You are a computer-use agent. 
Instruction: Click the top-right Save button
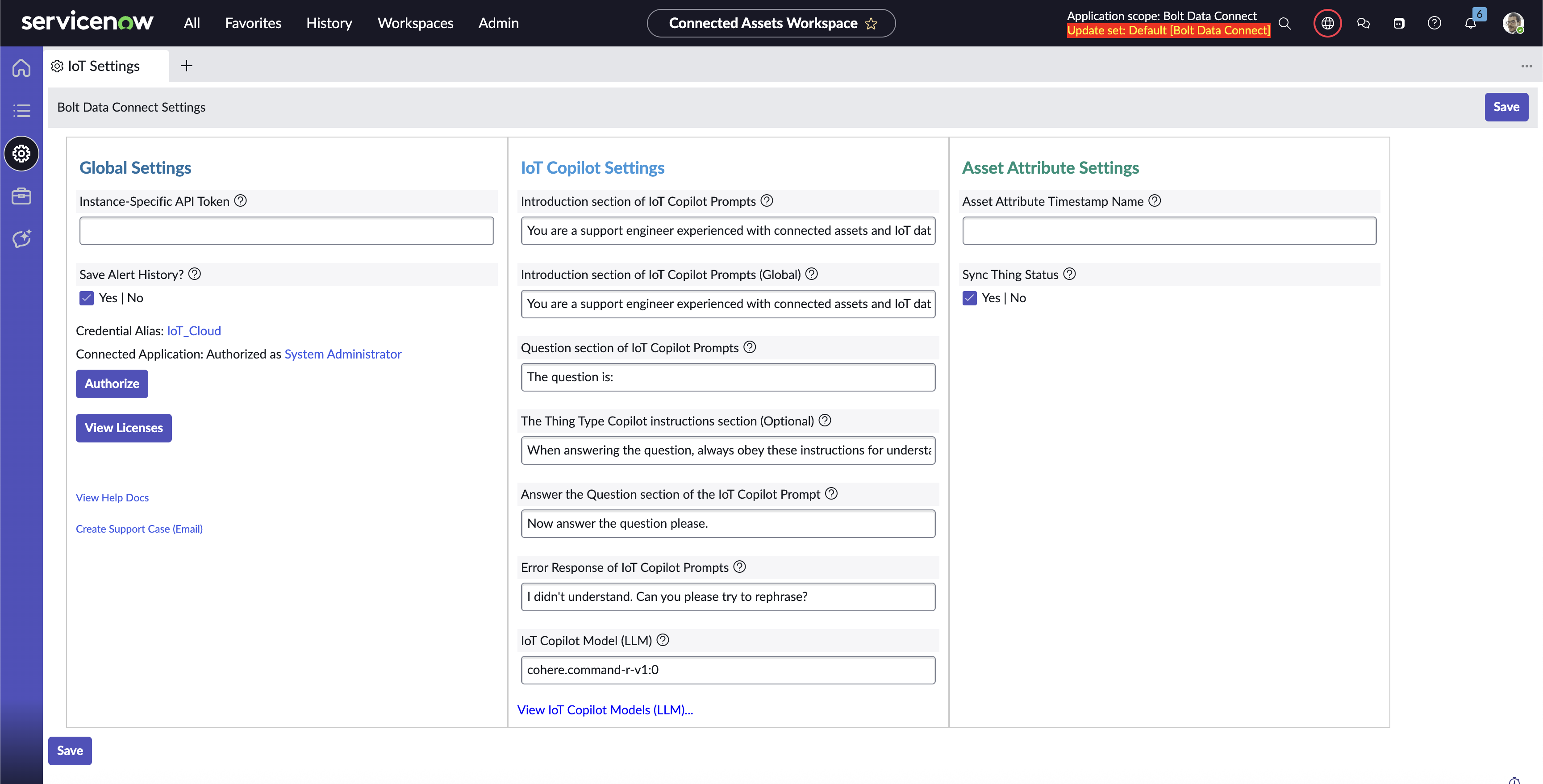[x=1506, y=107]
